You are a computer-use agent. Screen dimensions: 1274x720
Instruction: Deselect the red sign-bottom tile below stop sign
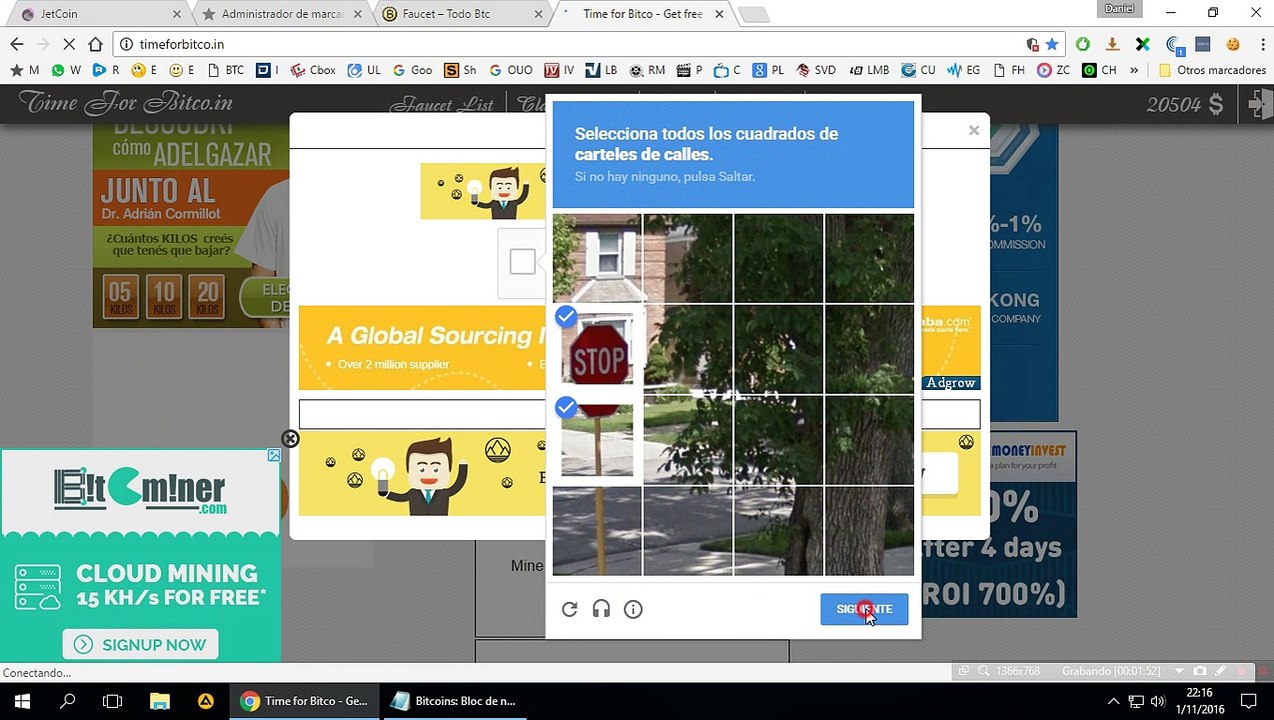pos(597,439)
